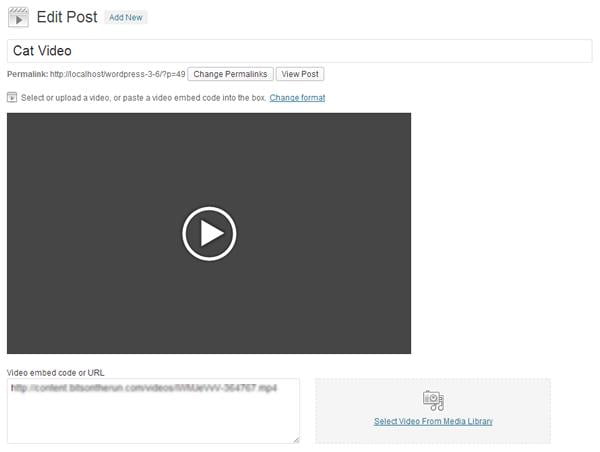Click the Change Permalinks button
The width and height of the screenshot is (600, 452).
click(x=231, y=74)
